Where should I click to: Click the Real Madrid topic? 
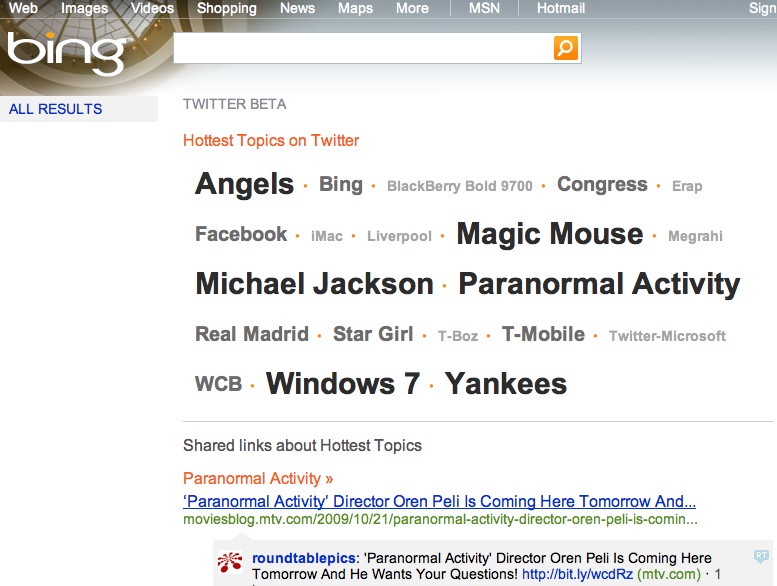click(x=252, y=334)
